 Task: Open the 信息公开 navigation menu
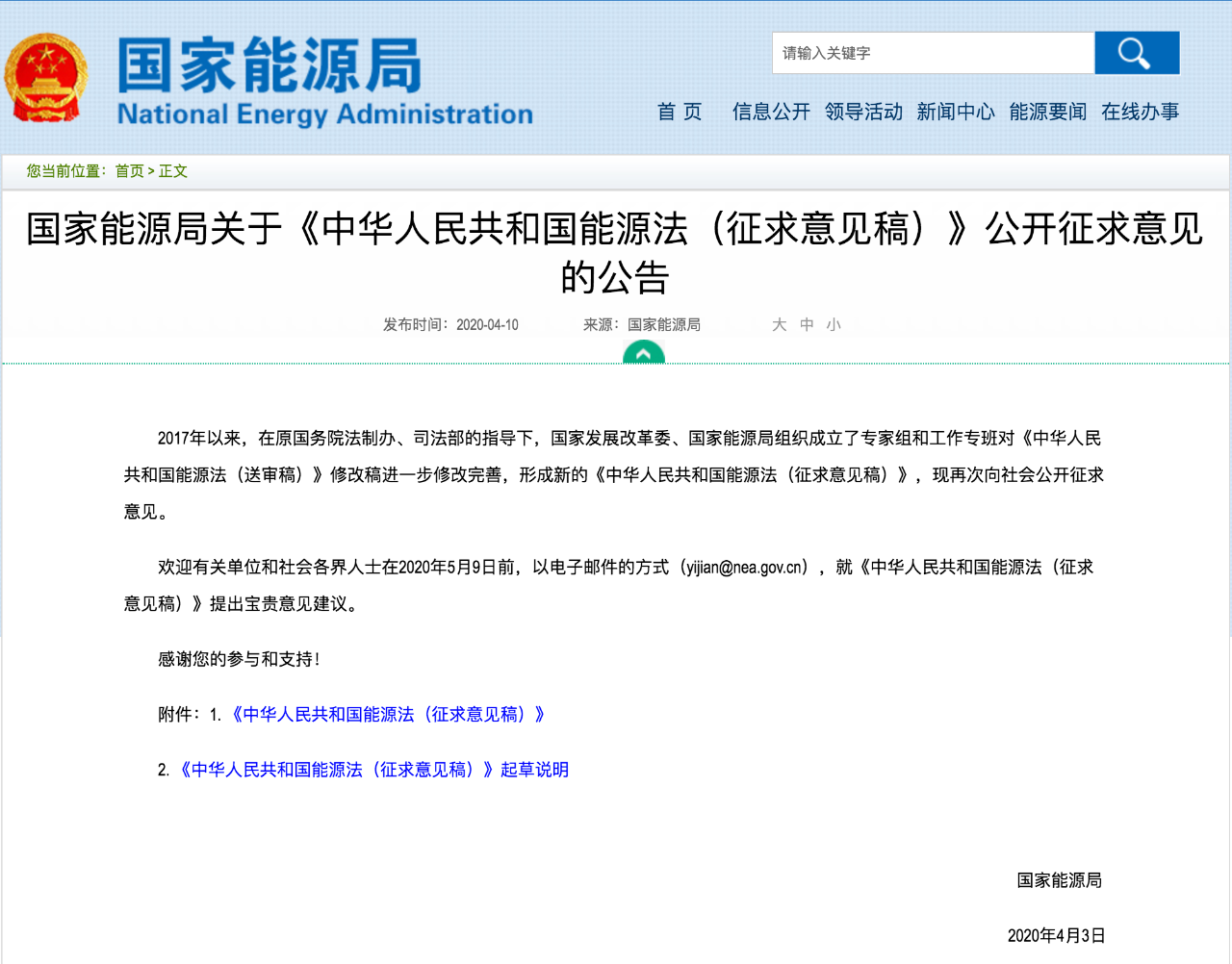click(x=771, y=112)
